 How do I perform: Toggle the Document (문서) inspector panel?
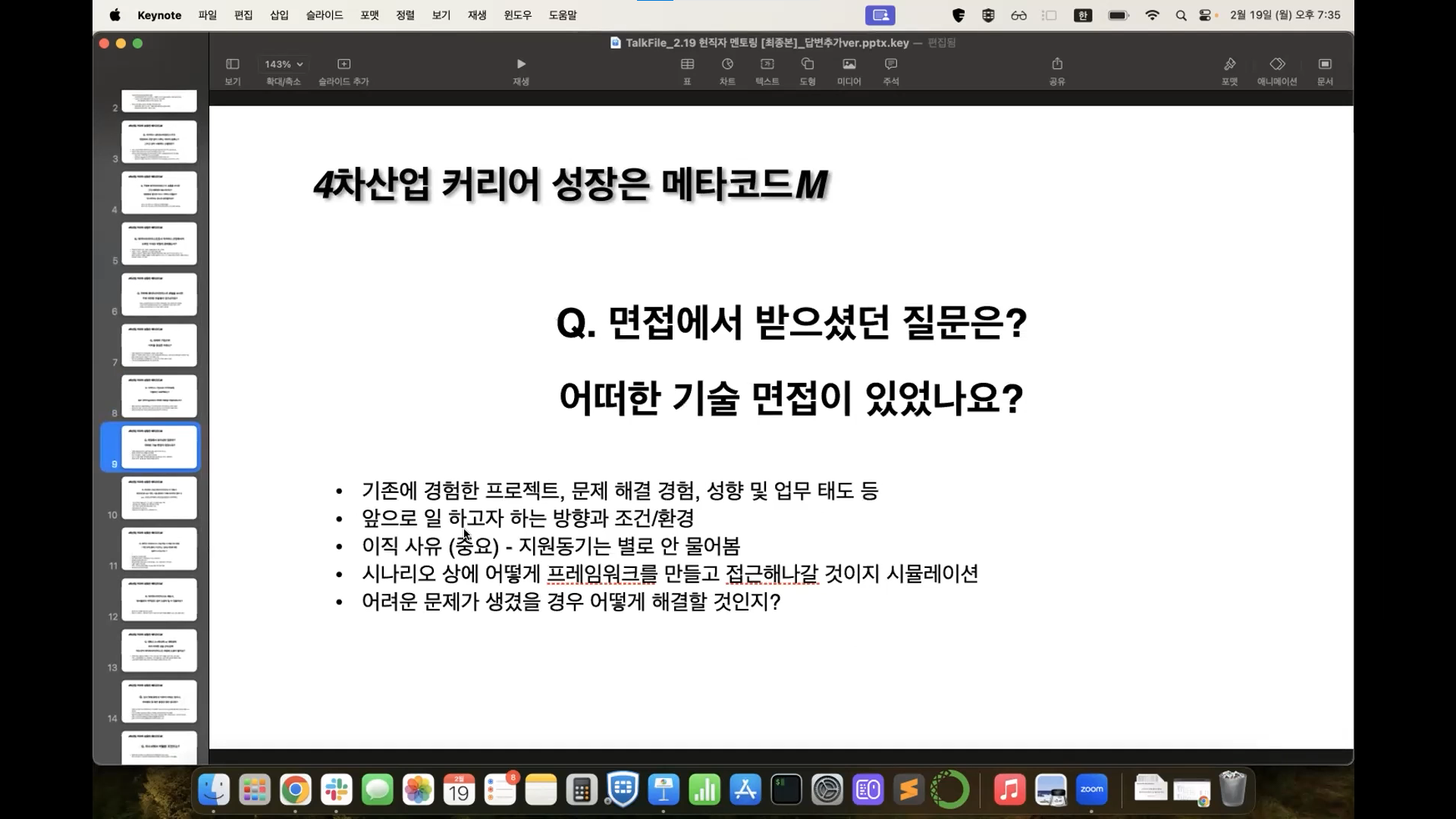pos(1325,64)
